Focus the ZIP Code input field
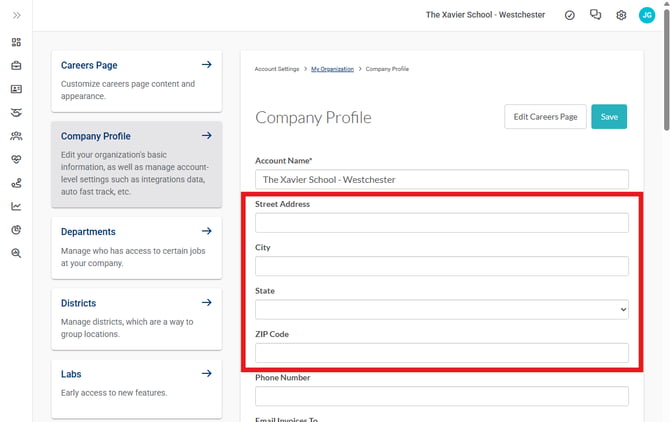This screenshot has width=670, height=422. pyautogui.click(x=442, y=353)
